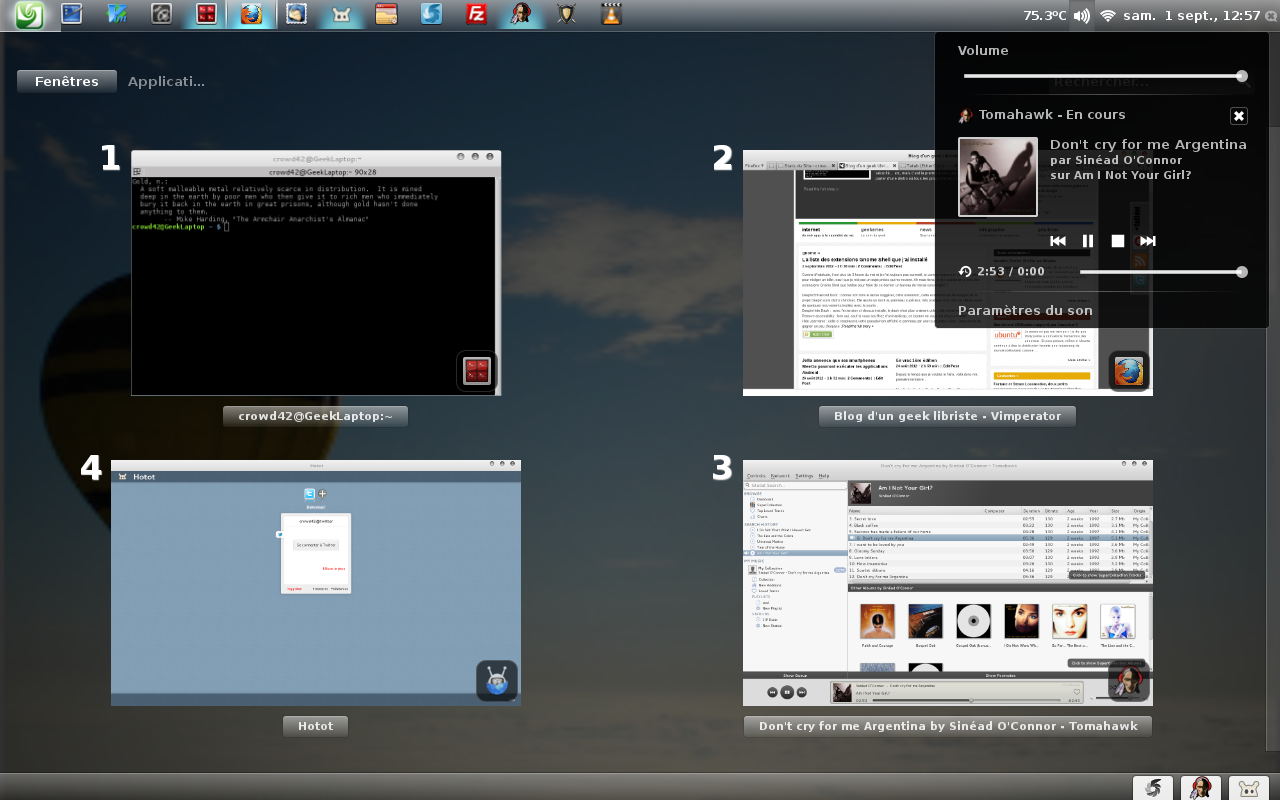Viewport: 1280px width, 800px height.
Task: Open the shield app icon in the panel
Action: point(567,14)
